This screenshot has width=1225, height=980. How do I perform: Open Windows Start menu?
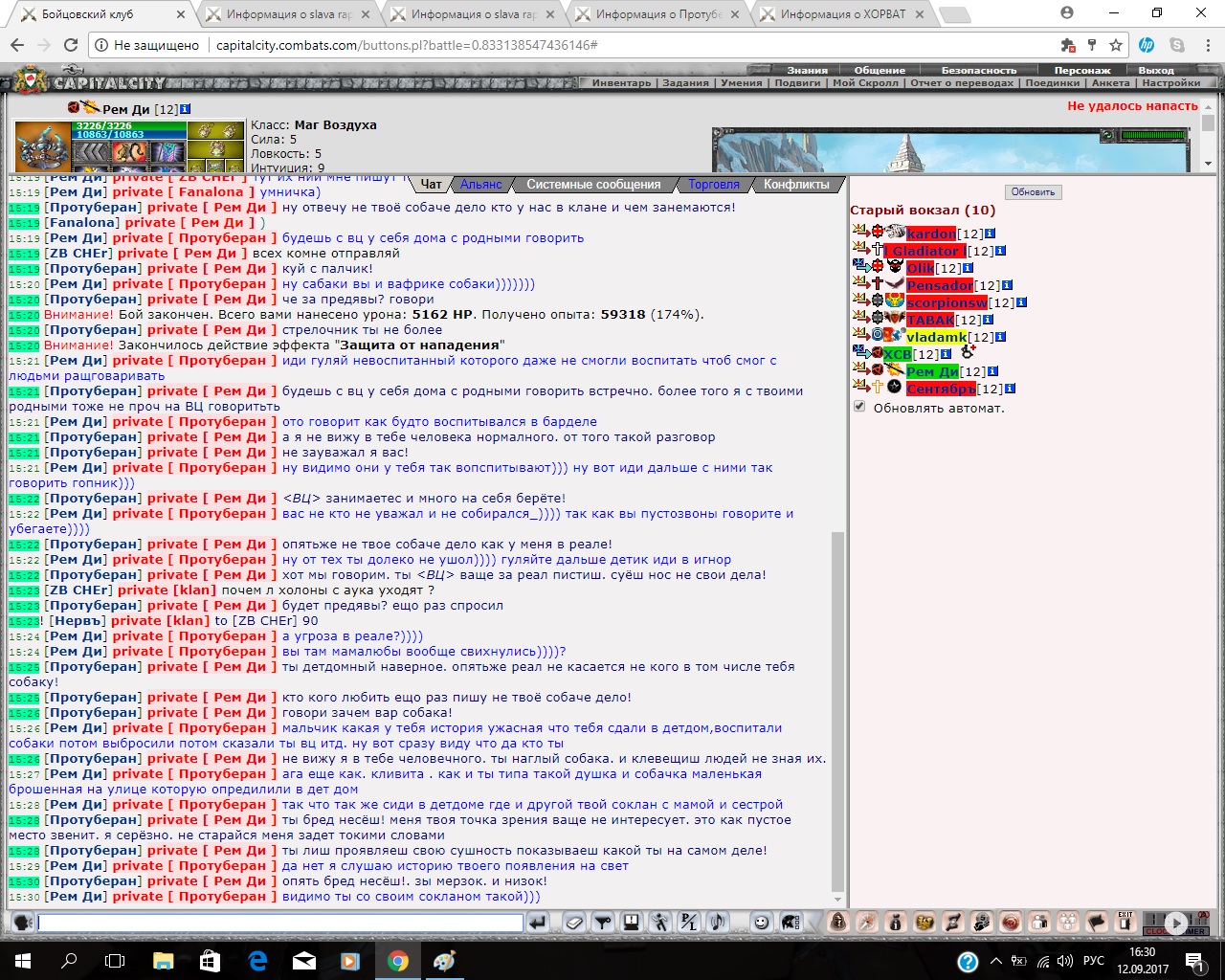(x=23, y=961)
